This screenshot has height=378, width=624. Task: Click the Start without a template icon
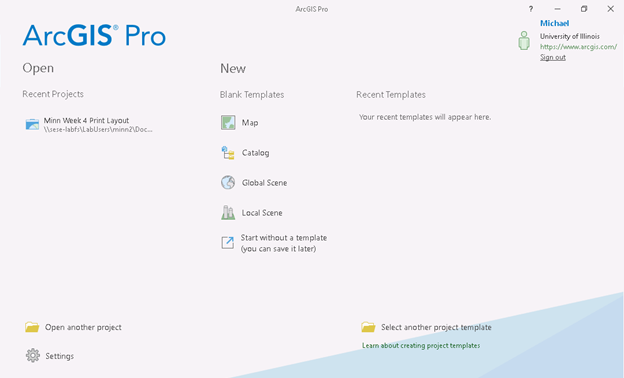(228, 243)
